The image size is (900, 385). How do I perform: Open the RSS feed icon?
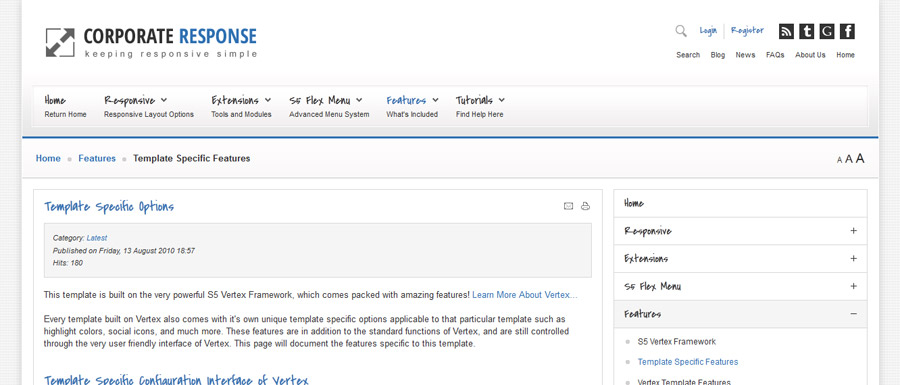786,31
